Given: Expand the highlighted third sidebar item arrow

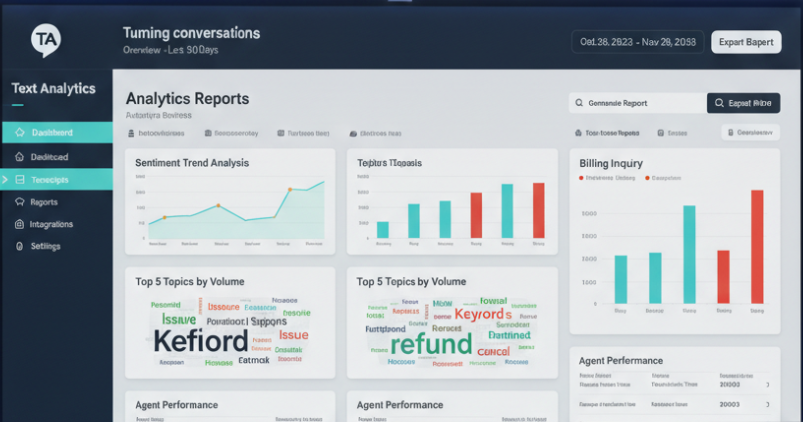Looking at the screenshot, I should pos(6,180).
